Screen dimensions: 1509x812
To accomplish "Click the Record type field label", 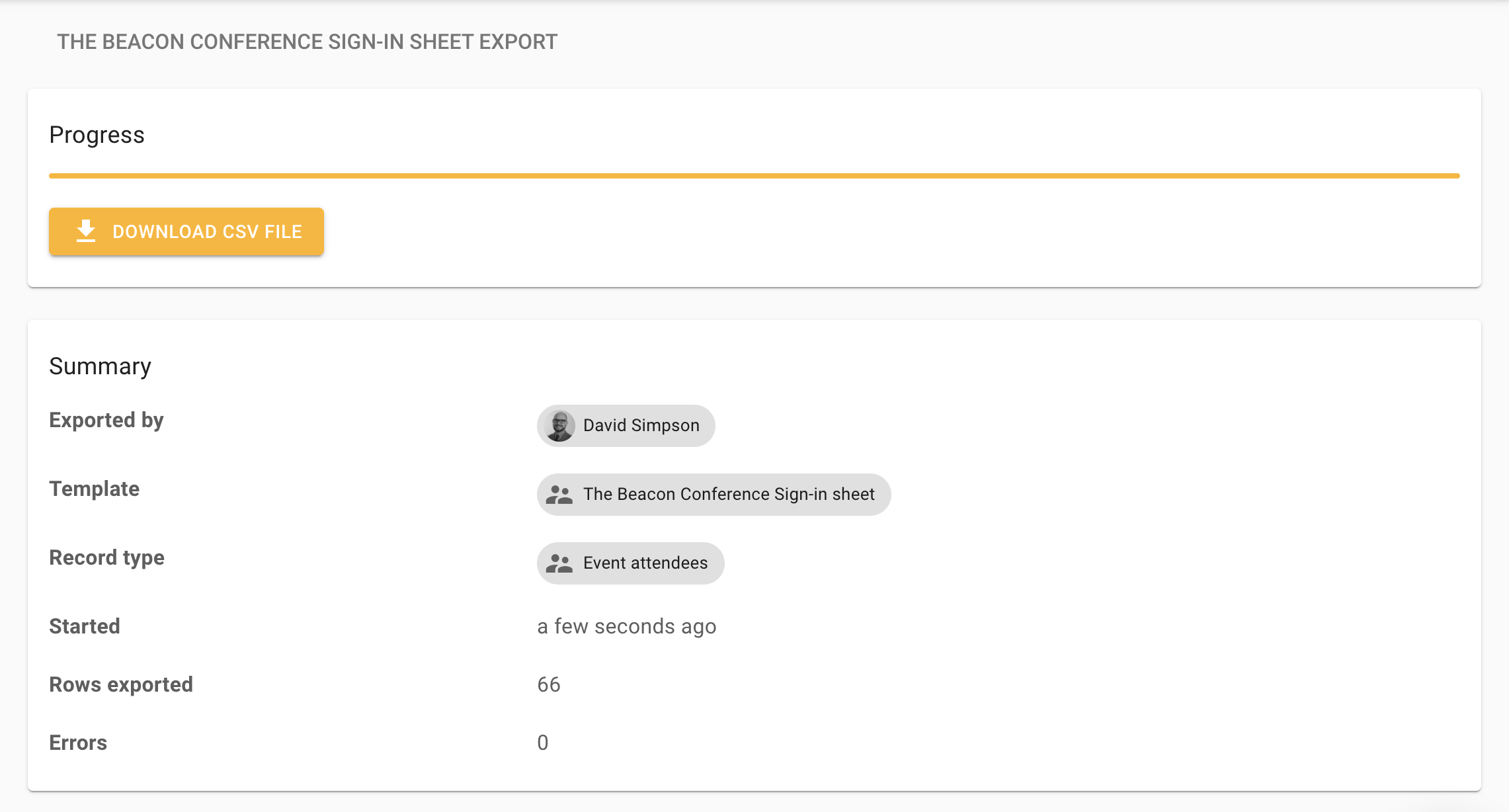I will coord(106,557).
